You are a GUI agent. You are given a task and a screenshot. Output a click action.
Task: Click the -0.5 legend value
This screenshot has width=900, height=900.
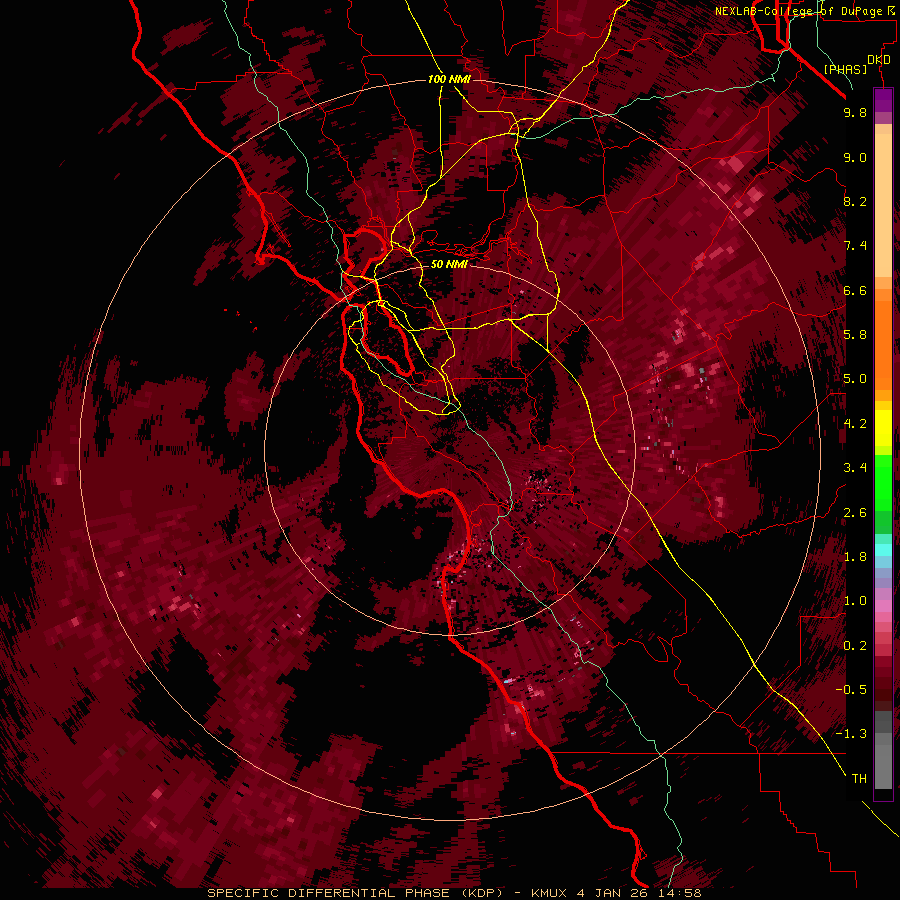[851, 690]
